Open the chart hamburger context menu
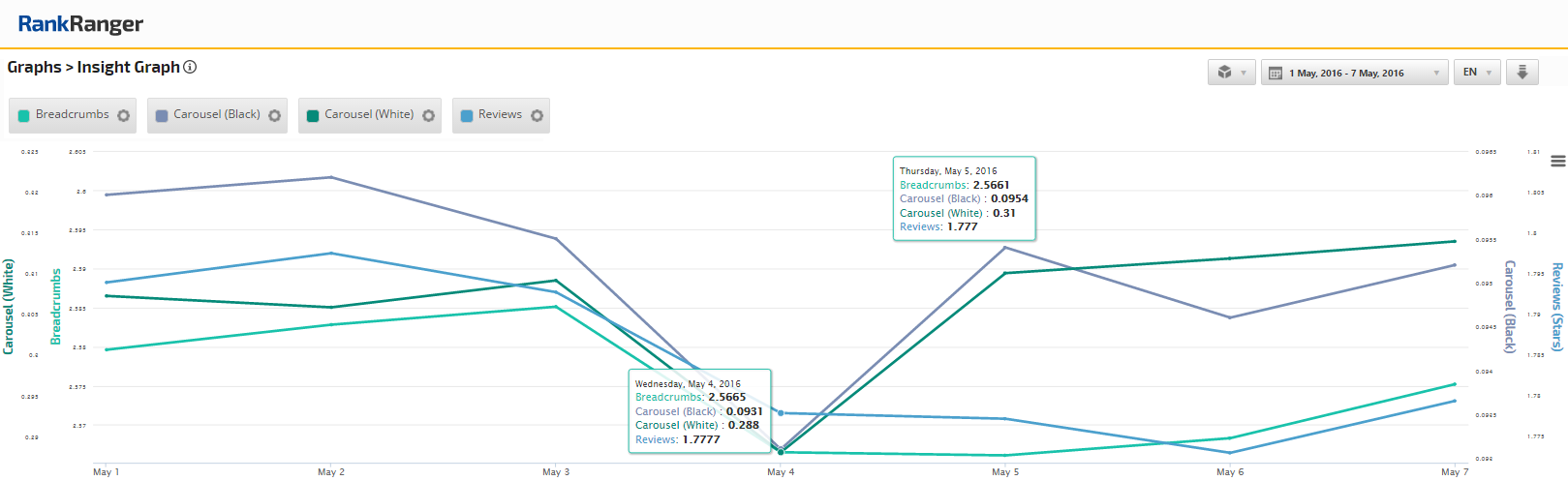The height and width of the screenshot is (481, 1568). click(1557, 161)
